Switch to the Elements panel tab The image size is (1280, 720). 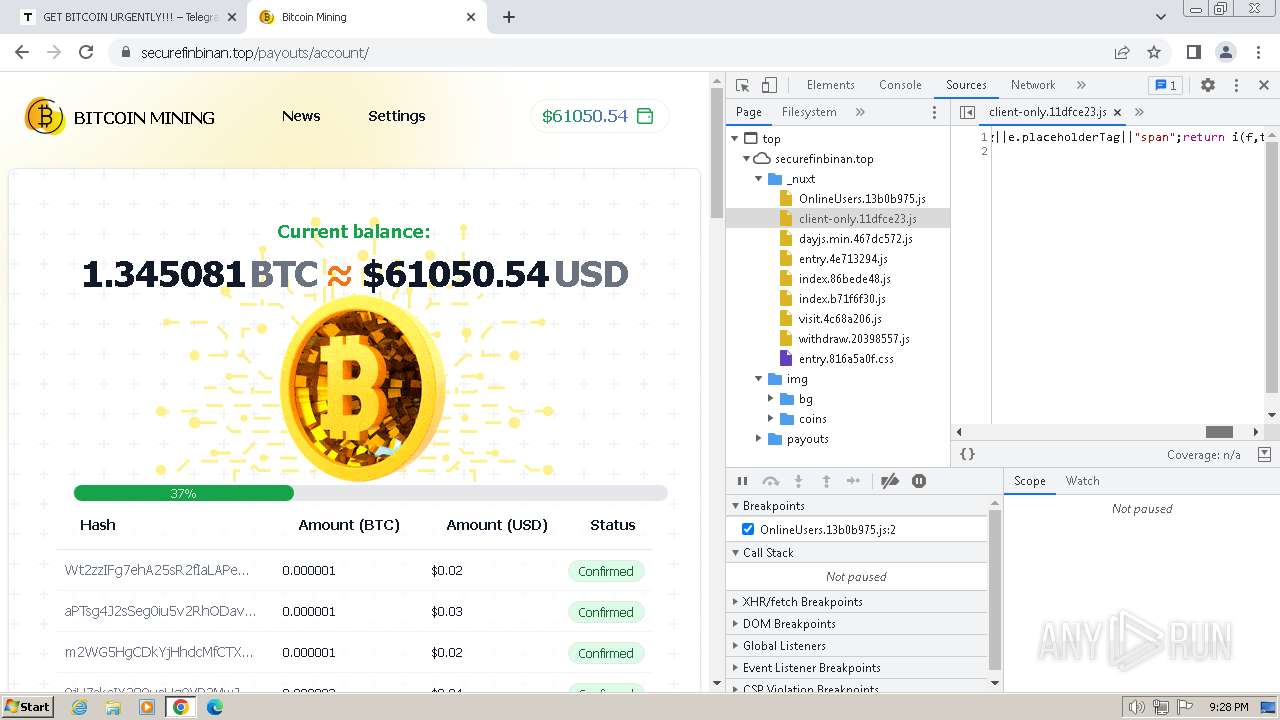click(830, 85)
